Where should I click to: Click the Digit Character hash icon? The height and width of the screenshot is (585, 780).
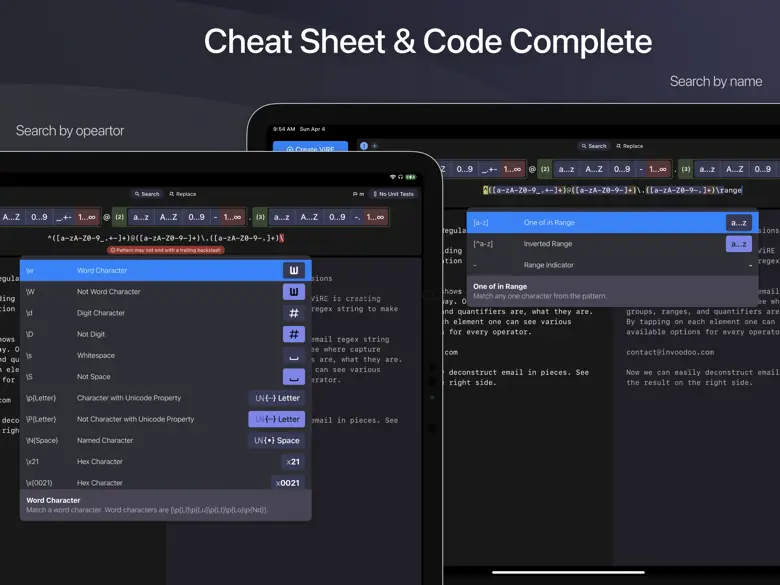pos(293,313)
